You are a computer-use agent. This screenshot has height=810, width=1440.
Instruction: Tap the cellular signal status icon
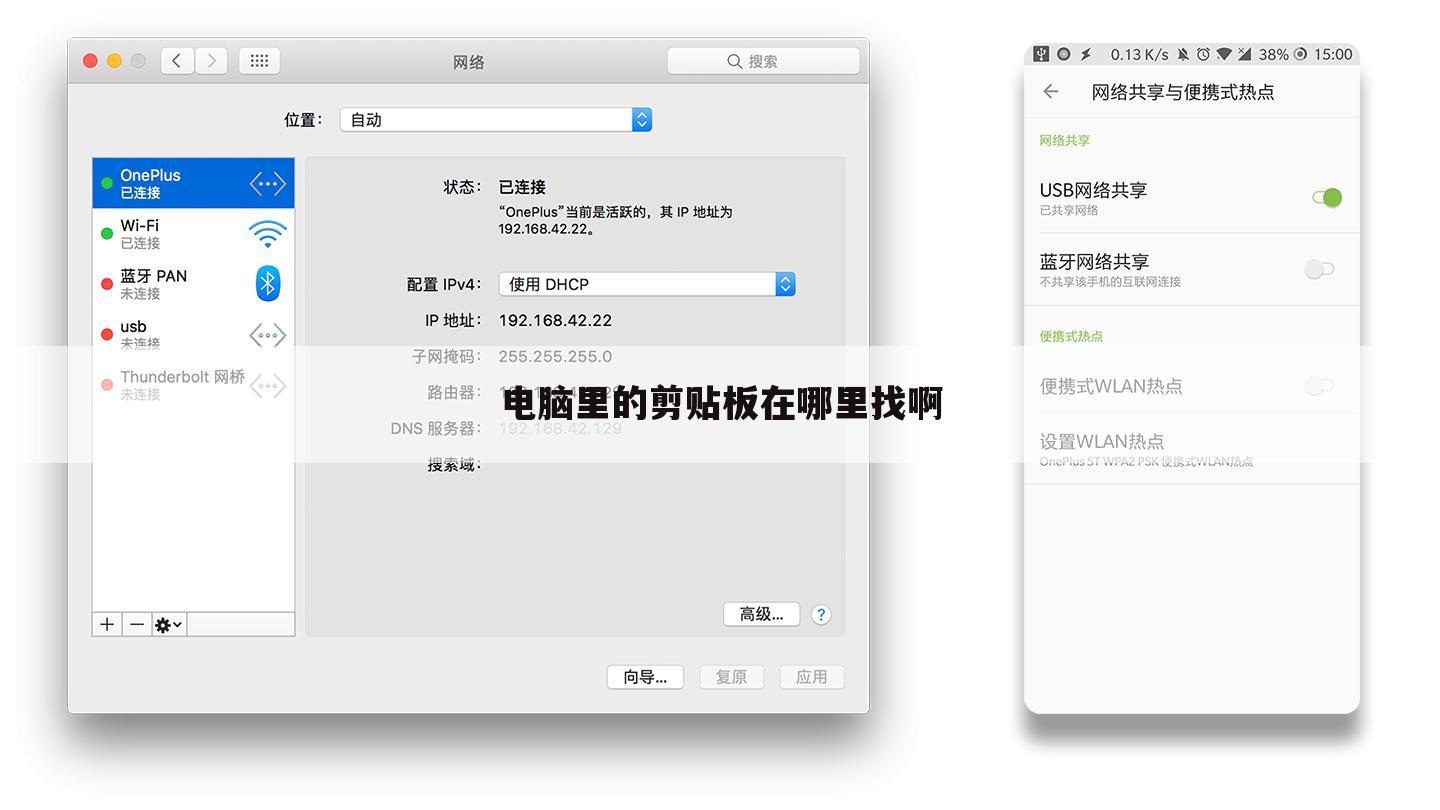point(1245,54)
